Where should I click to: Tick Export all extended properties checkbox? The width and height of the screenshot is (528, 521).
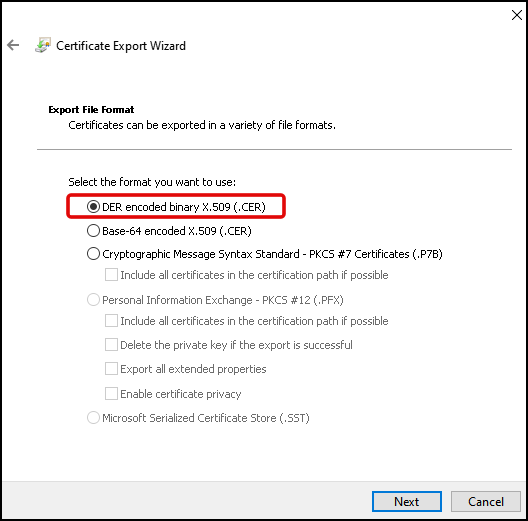click(111, 369)
